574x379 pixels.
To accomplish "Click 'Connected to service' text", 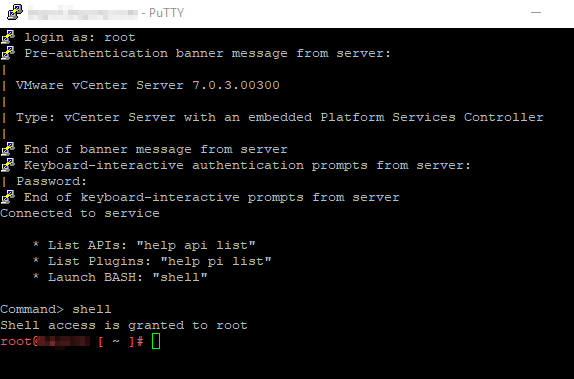I will click(x=80, y=213).
